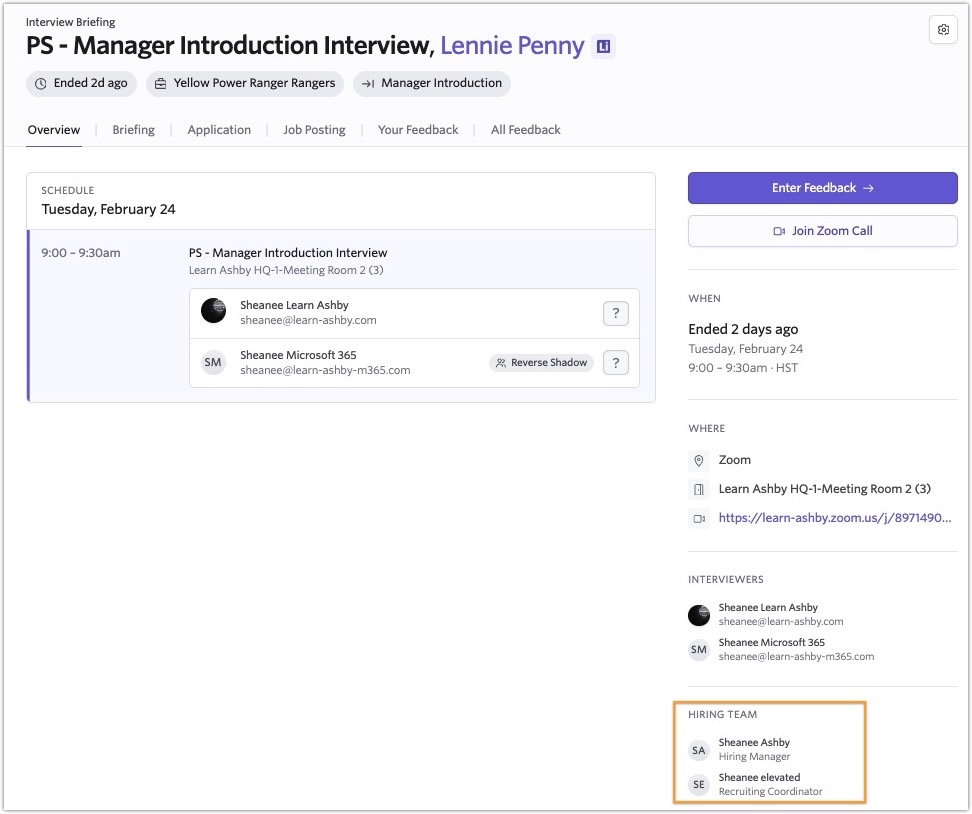Switch to the Briefing tab
Image resolution: width=972 pixels, height=814 pixels.
point(133,130)
